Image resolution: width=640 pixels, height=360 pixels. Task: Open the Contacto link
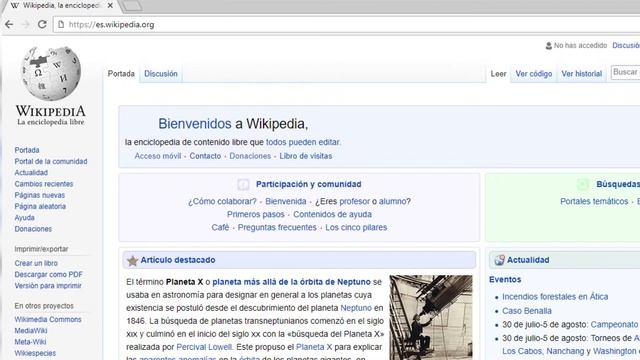(x=205, y=156)
